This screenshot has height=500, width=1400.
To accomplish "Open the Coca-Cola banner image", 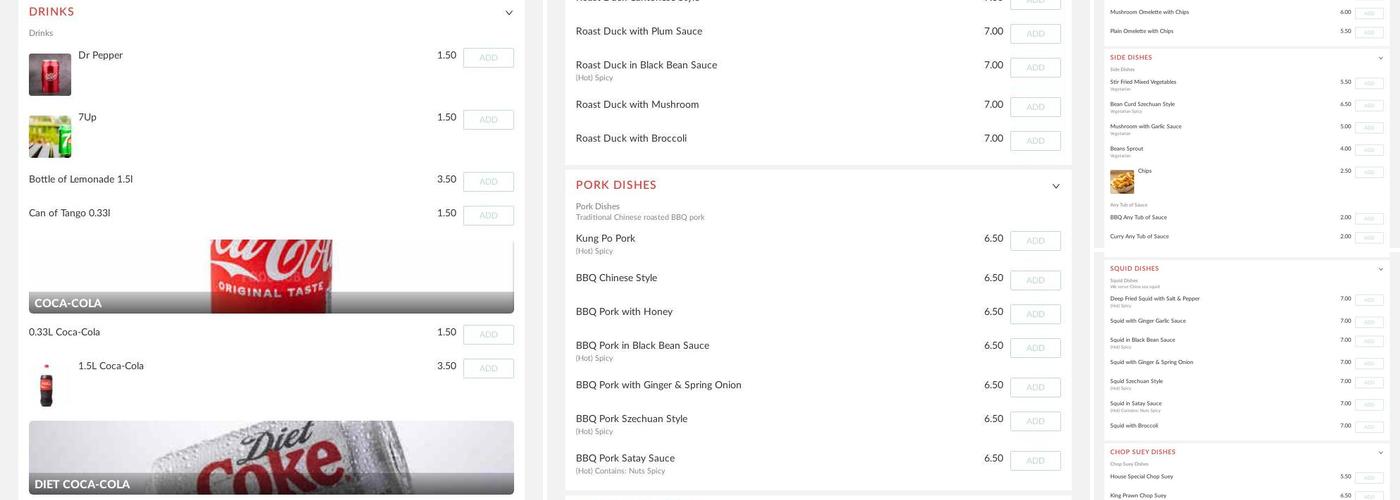I will click(x=271, y=276).
